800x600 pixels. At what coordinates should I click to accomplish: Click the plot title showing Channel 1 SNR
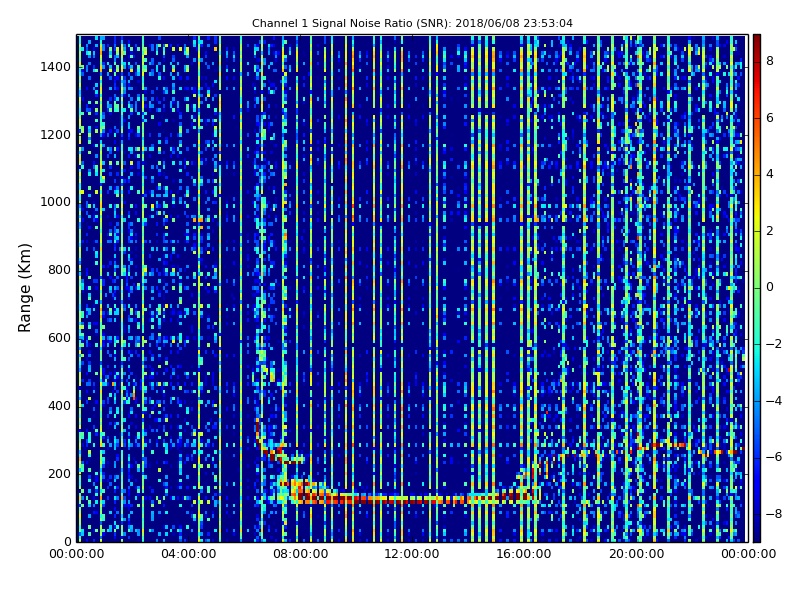point(412,23)
